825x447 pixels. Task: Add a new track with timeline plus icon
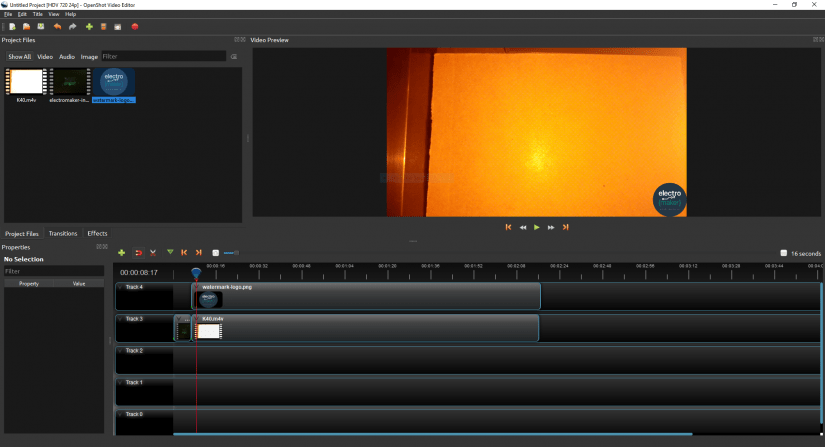(122, 253)
